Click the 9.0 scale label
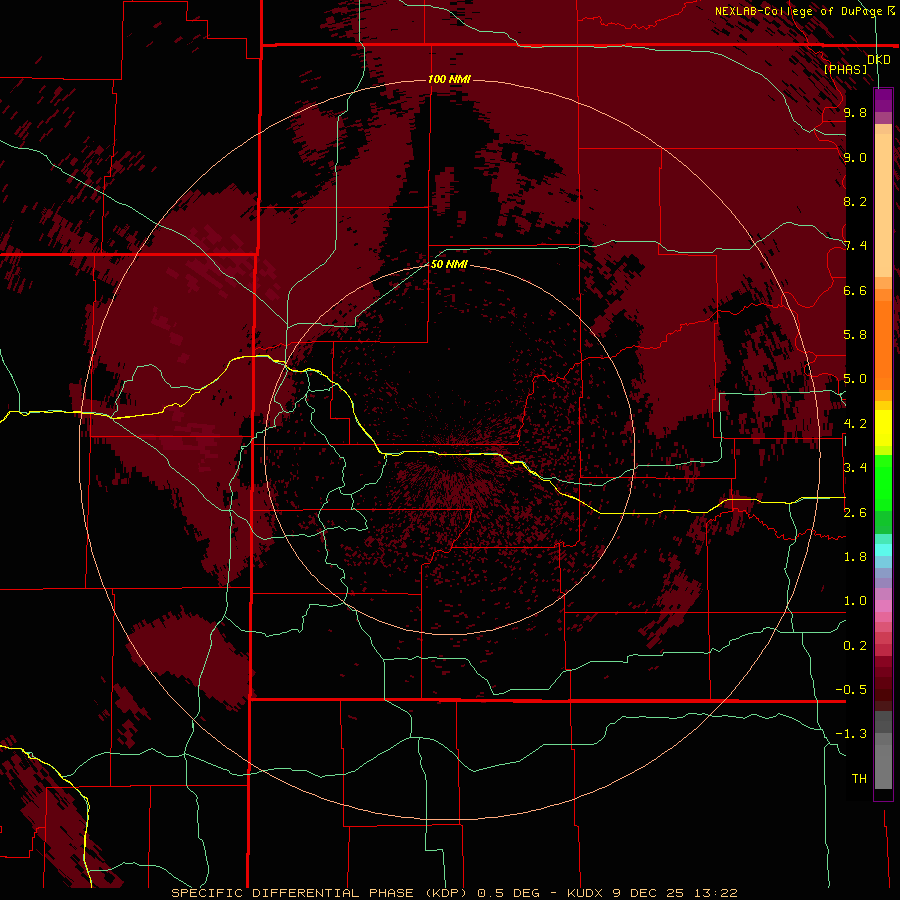 pos(855,157)
